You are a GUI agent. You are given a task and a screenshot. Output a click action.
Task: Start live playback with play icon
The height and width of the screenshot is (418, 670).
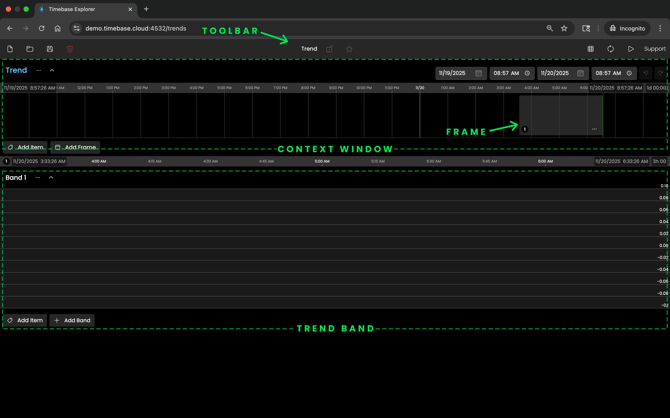(x=631, y=49)
